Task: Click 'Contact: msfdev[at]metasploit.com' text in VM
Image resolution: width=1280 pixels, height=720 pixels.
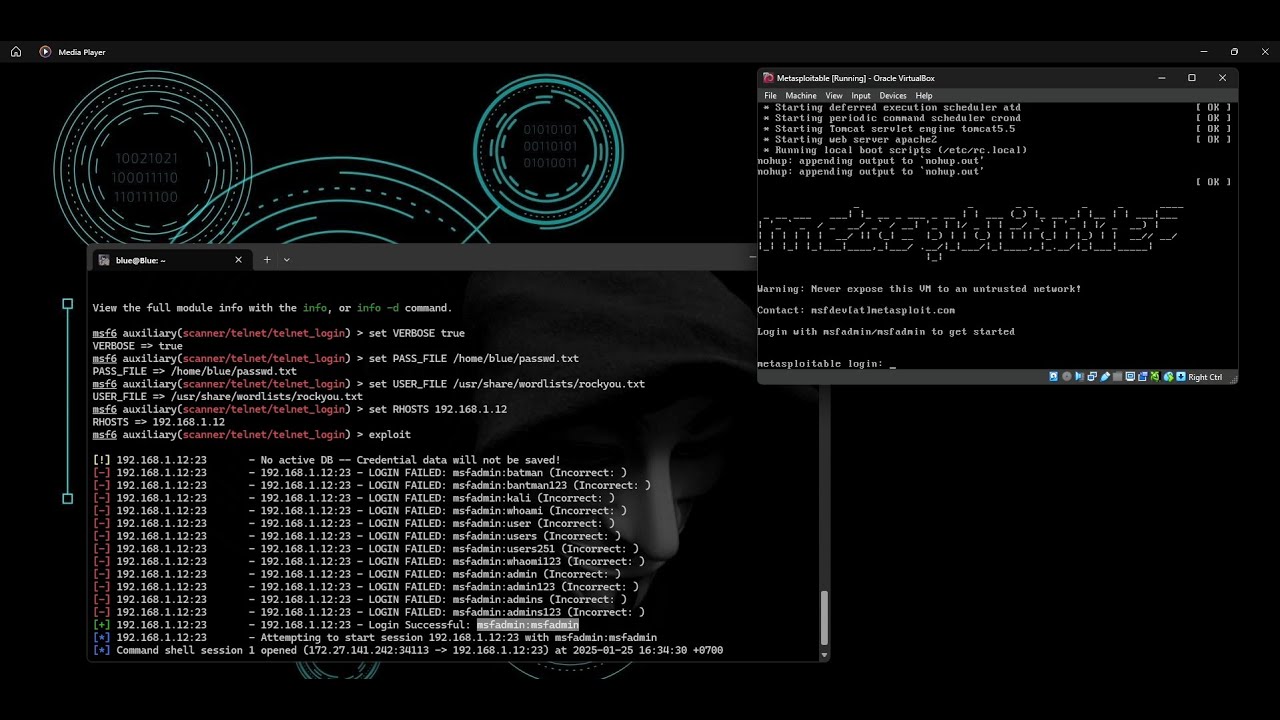Action: click(x=856, y=310)
